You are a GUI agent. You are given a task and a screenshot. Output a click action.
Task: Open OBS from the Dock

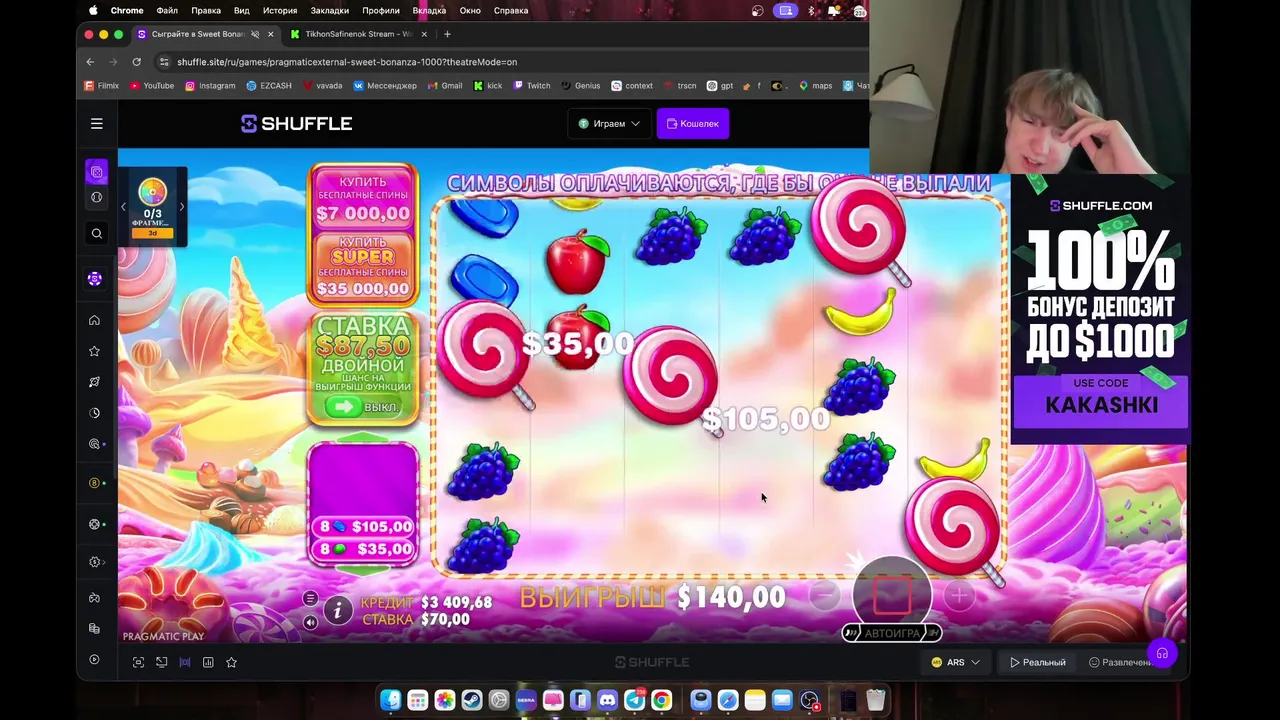(809, 700)
